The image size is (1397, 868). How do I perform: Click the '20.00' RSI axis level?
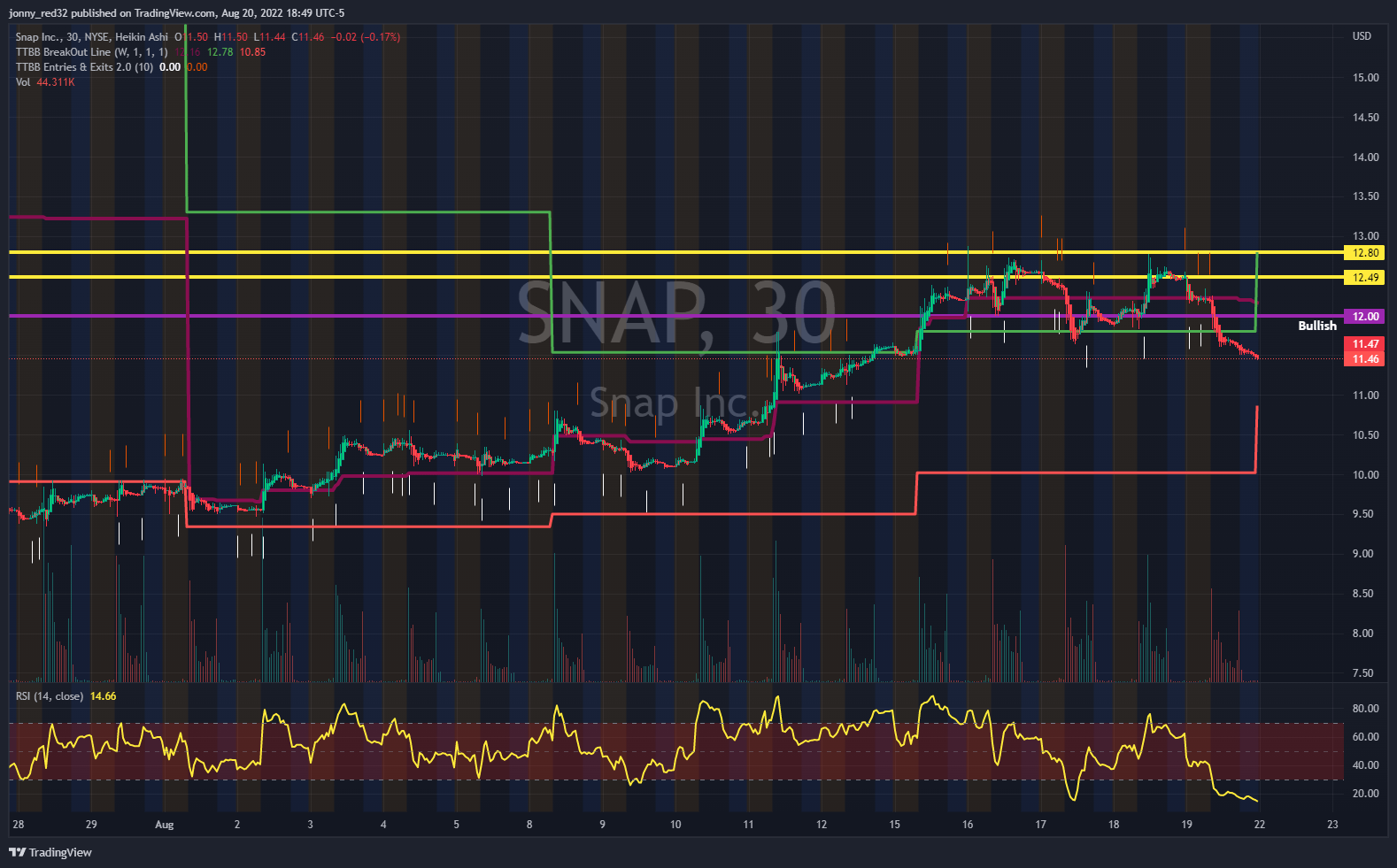click(1366, 794)
